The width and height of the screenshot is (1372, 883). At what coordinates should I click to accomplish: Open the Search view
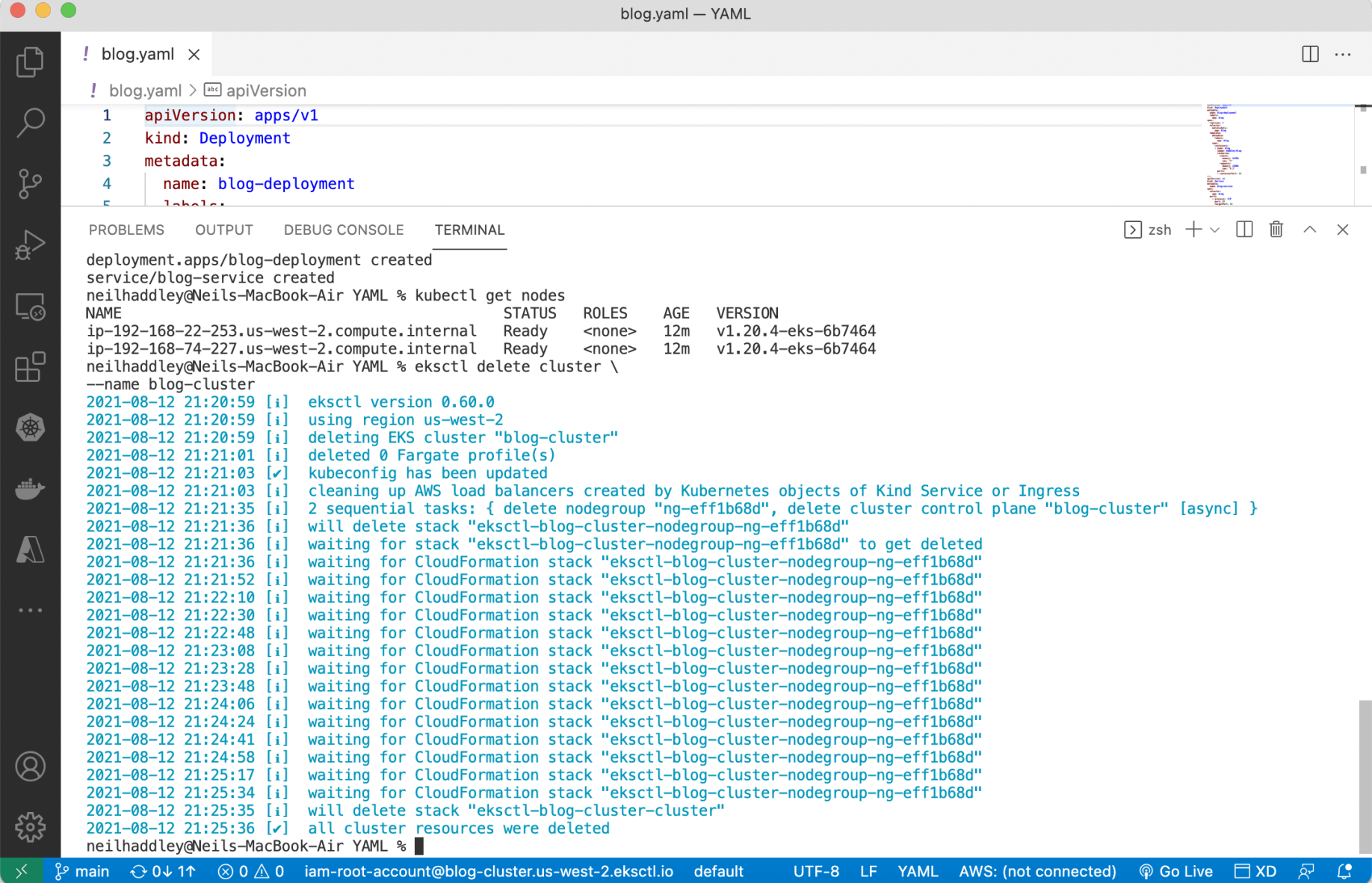30,123
